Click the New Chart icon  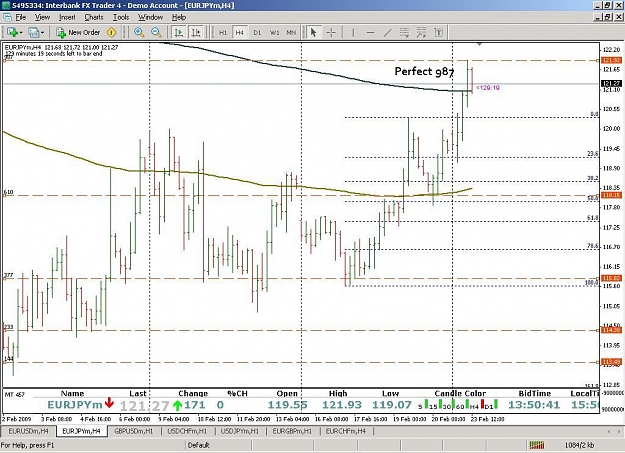click(12, 32)
